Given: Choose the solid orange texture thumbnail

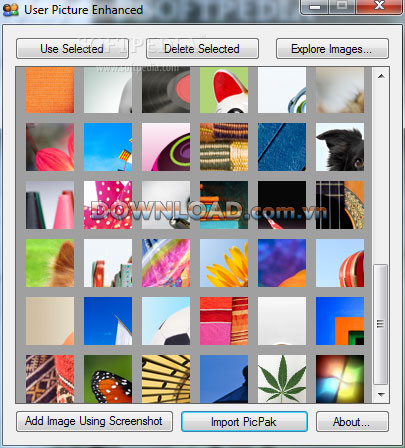Looking at the screenshot, I should (x=50, y=90).
